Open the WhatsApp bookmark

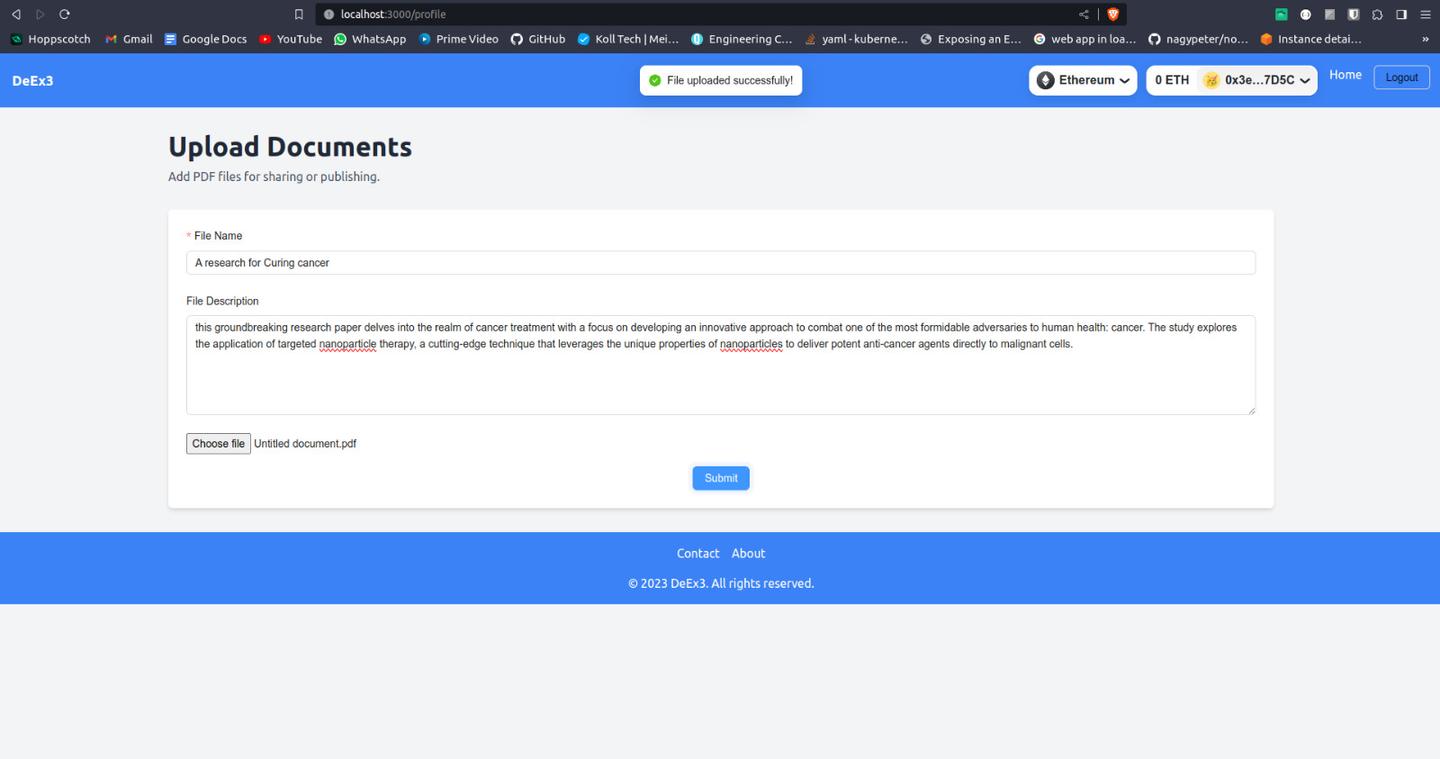[370, 39]
